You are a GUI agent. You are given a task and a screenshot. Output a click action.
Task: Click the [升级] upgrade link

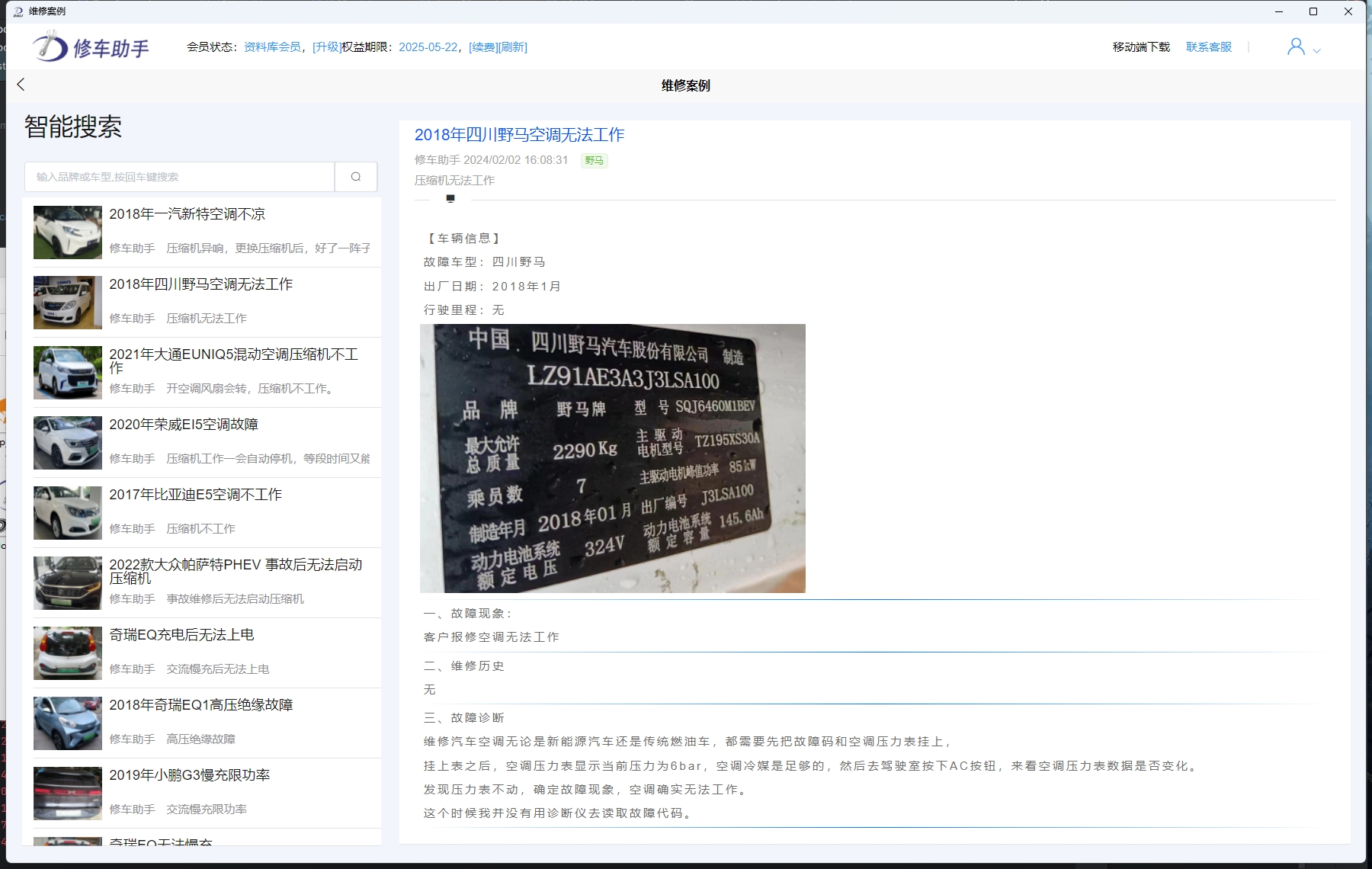click(x=327, y=47)
